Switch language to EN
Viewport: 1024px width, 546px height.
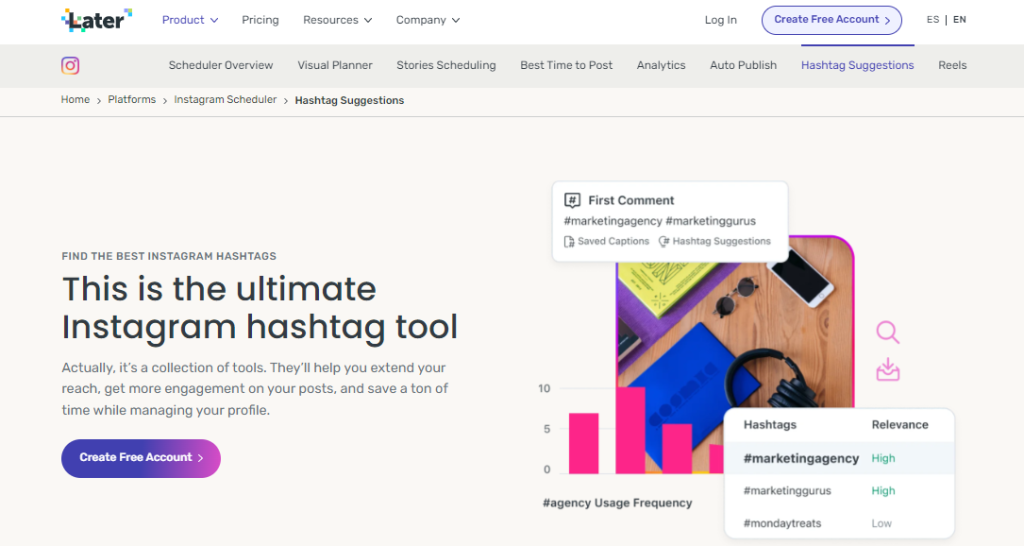pyautogui.click(x=959, y=20)
